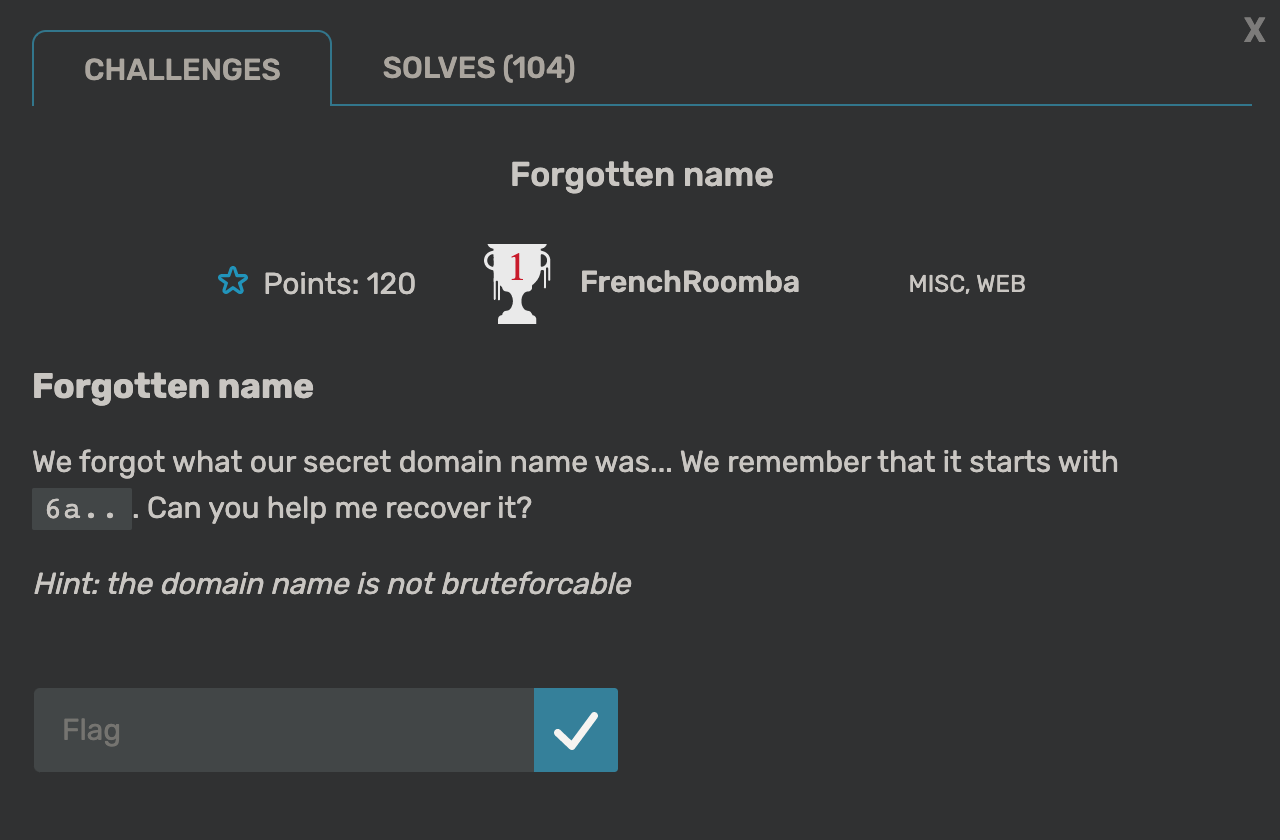
Task: Close the challenge dialog with X
Action: coord(1254,30)
